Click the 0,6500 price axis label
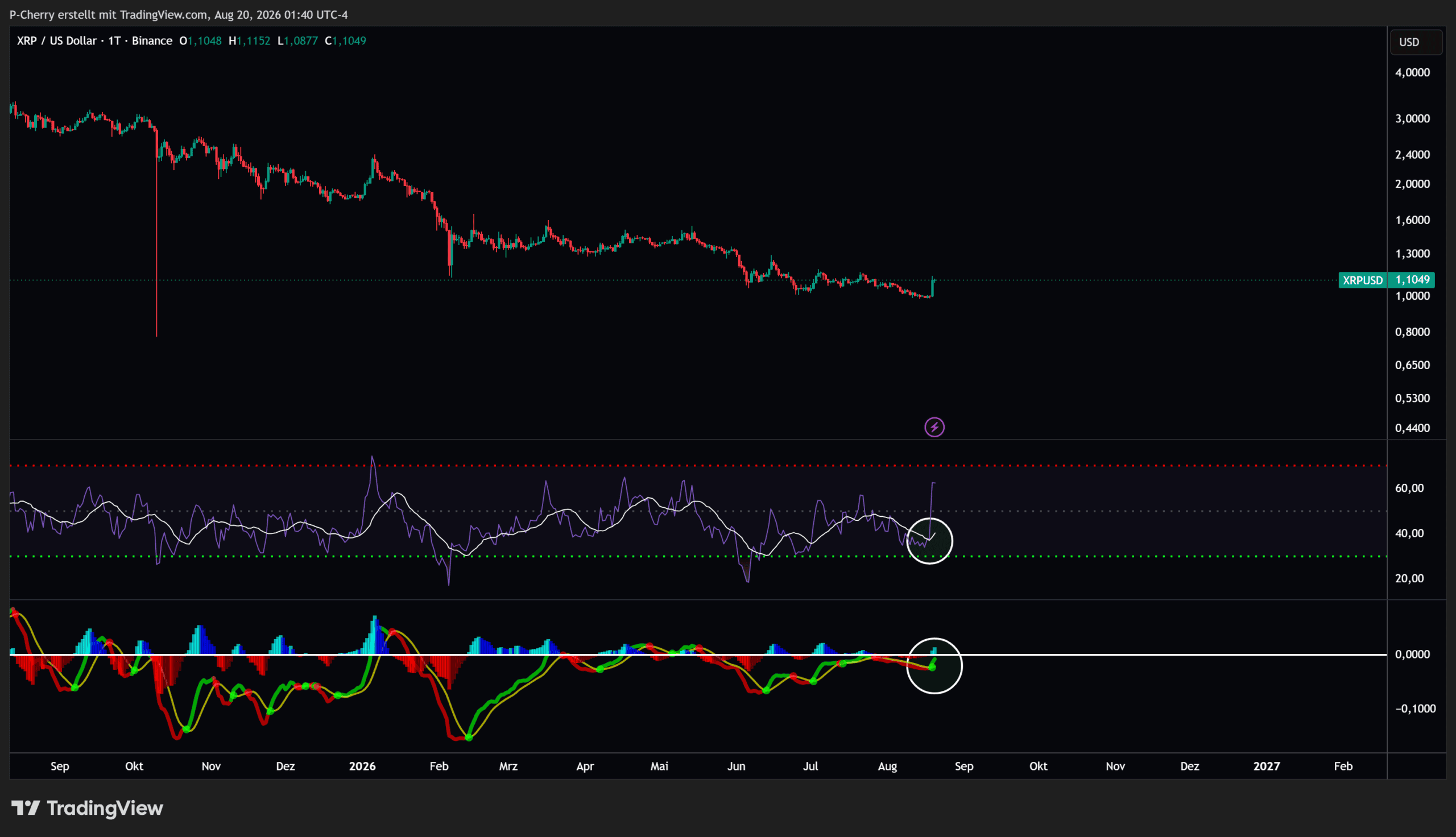Viewport: 1456px width, 837px height. click(x=1412, y=365)
